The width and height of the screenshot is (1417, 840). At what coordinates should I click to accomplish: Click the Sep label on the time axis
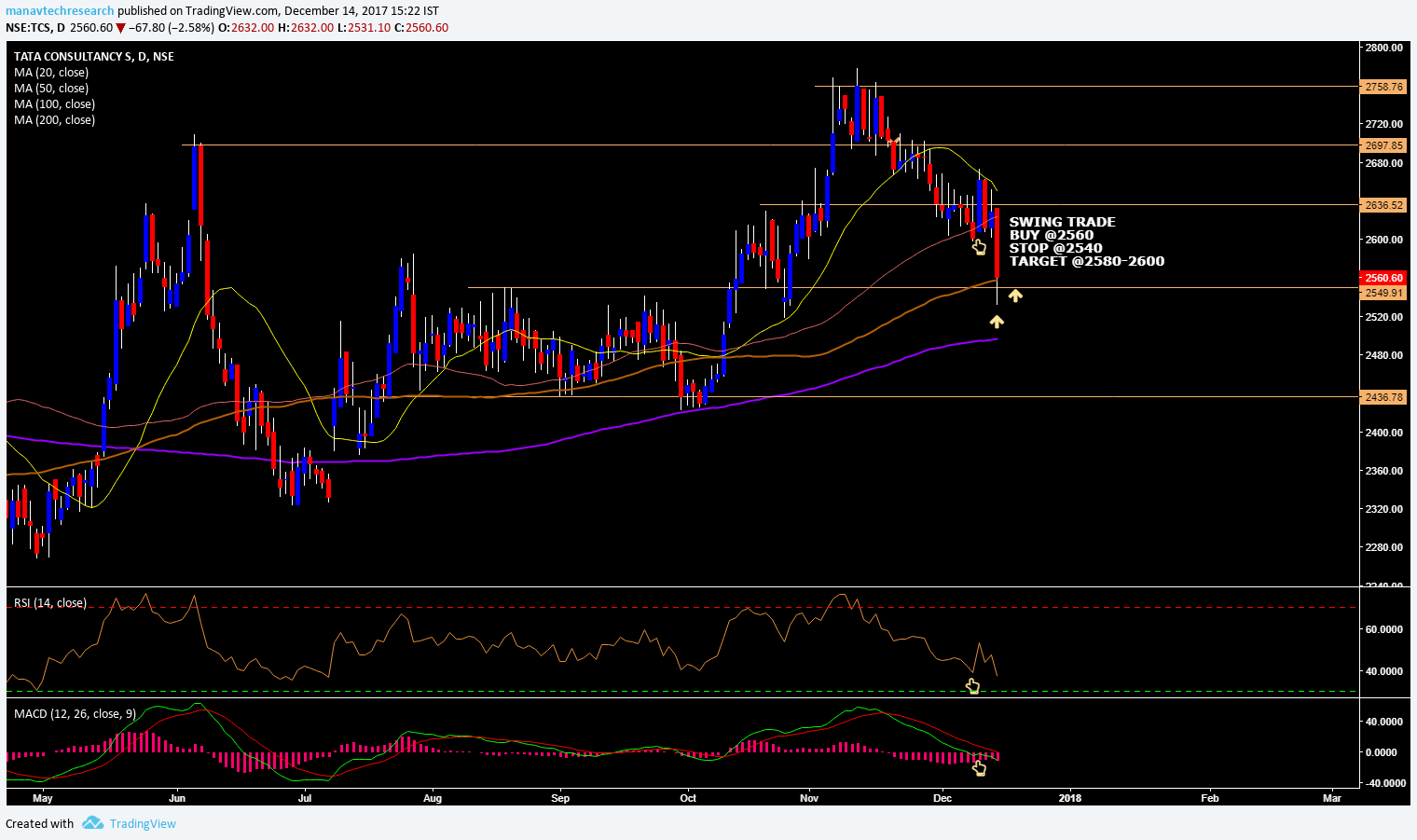tap(560, 798)
